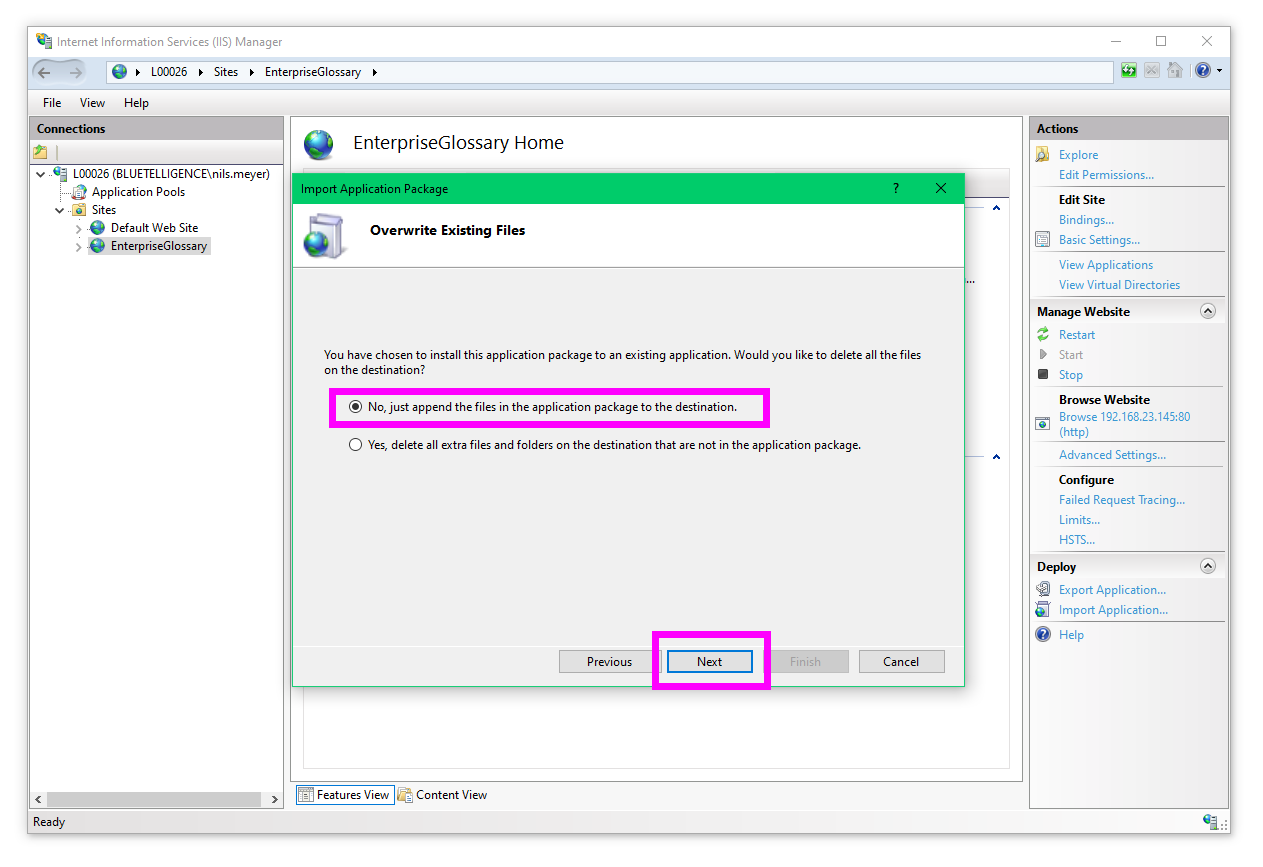Collapse the Deploy section in Actions
Screen dimensions: 1263x867
tap(1207, 567)
